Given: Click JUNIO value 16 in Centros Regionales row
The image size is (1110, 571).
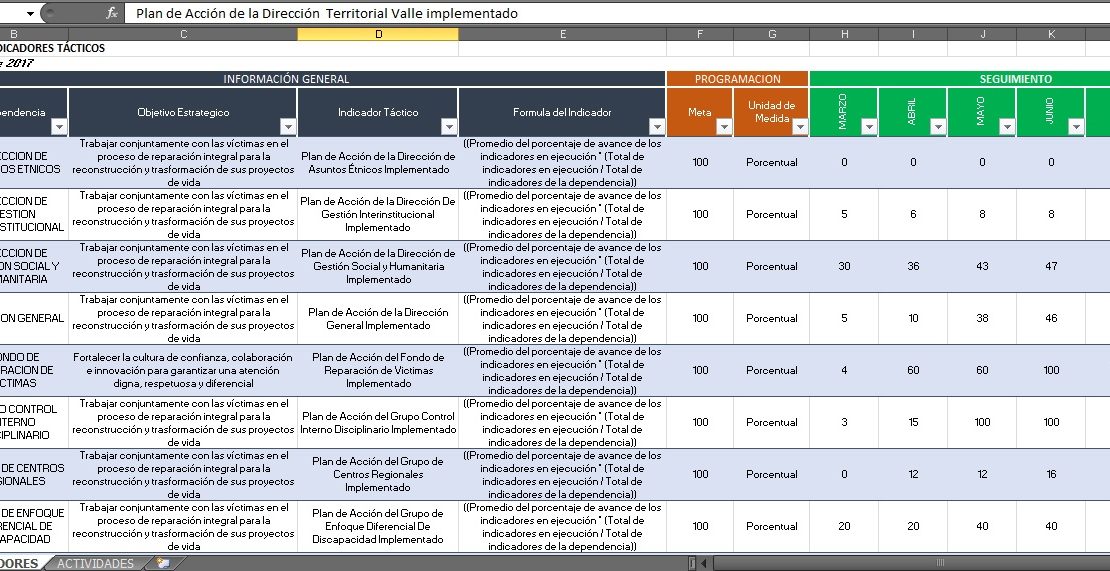Looking at the screenshot, I should click(1051, 474).
